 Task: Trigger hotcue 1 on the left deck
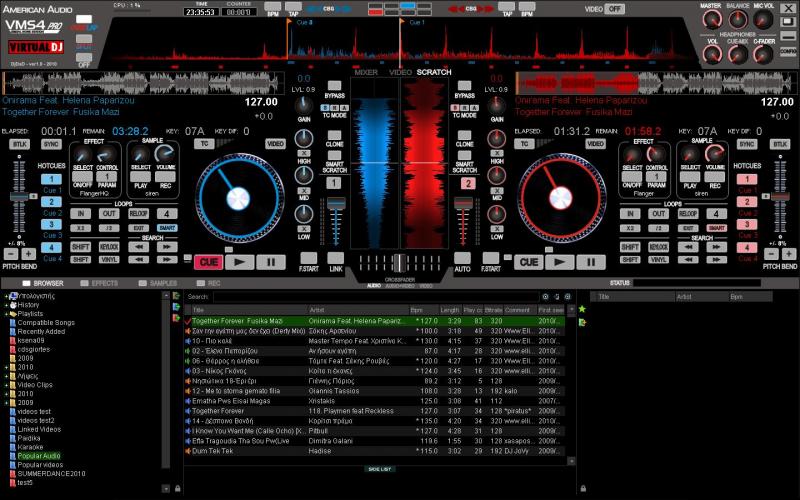pos(51,179)
